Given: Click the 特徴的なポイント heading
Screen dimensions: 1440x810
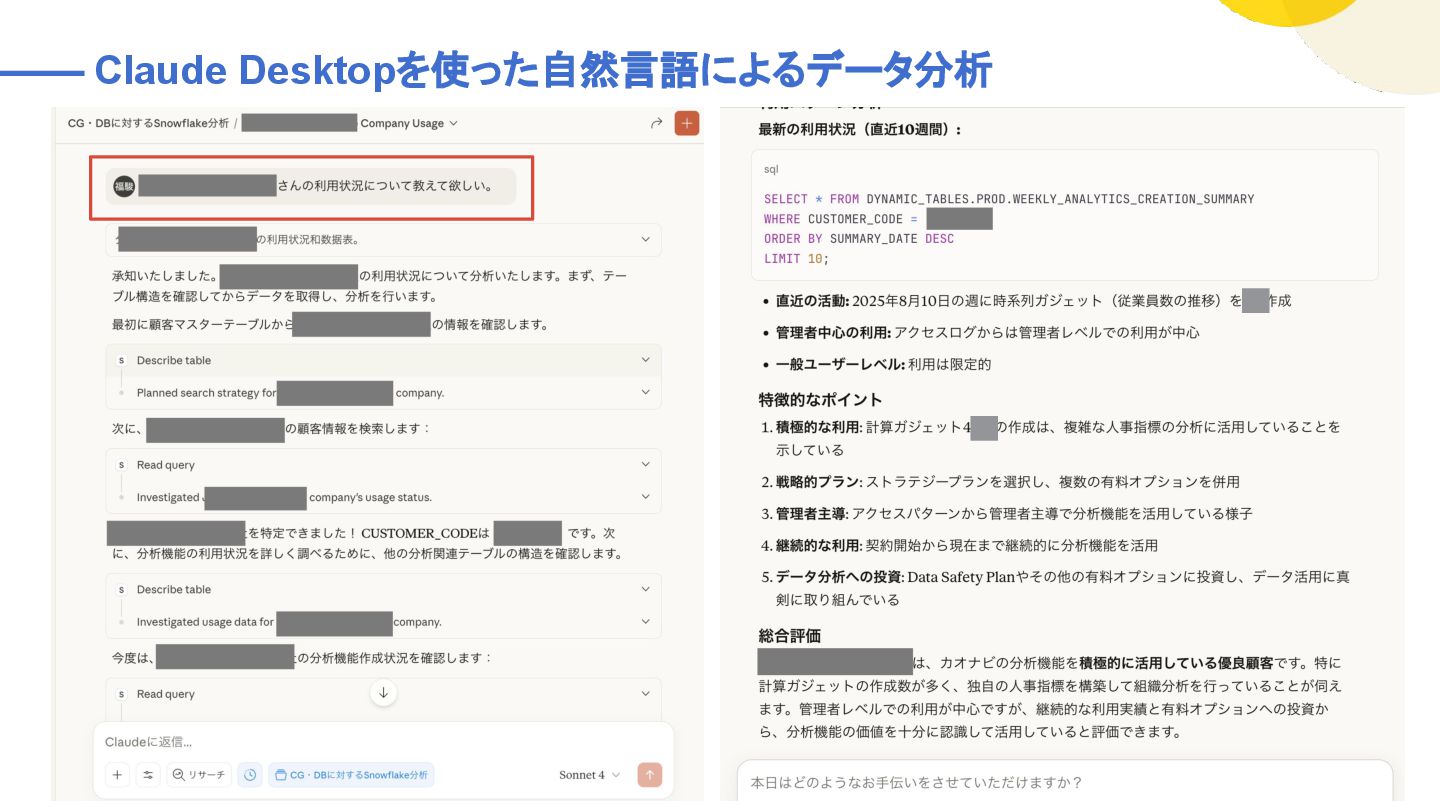Looking at the screenshot, I should [x=820, y=400].
